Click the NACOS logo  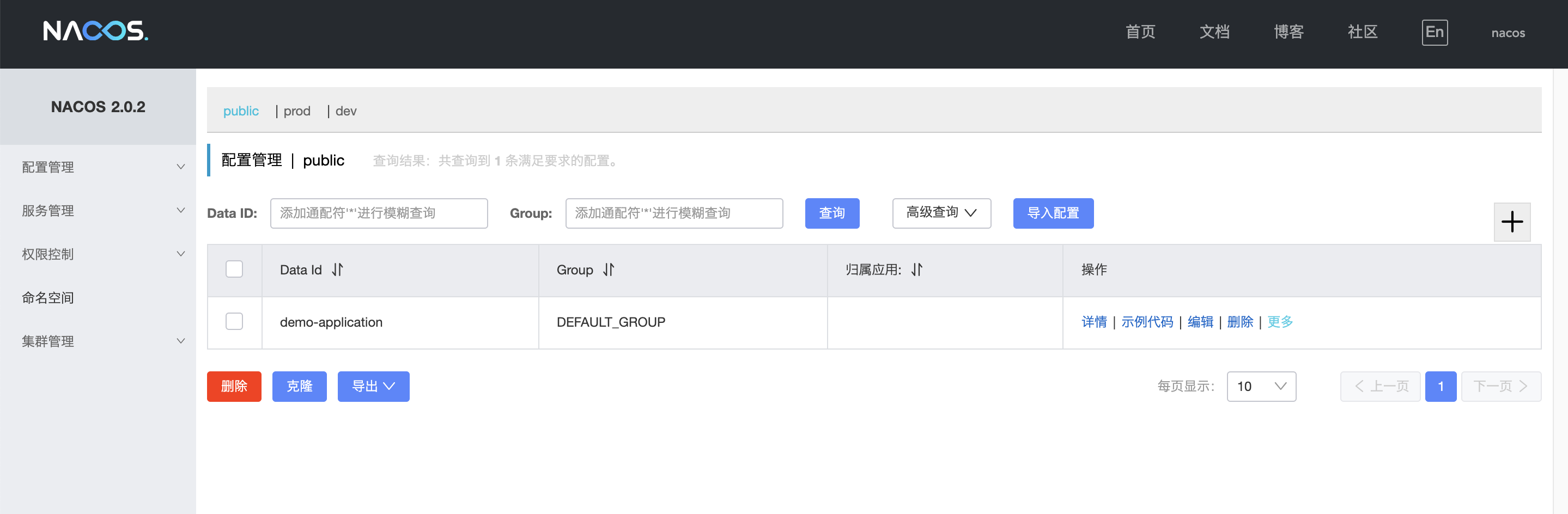(95, 30)
